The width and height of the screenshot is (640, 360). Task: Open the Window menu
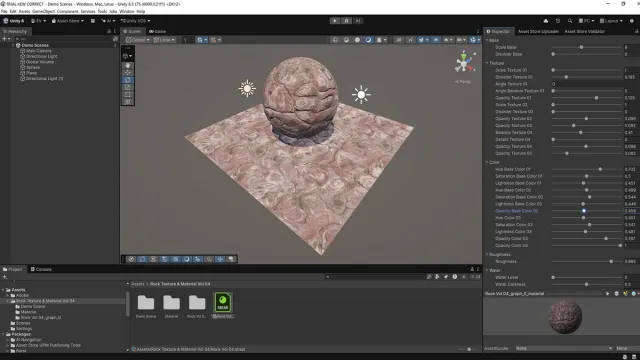[127, 11]
